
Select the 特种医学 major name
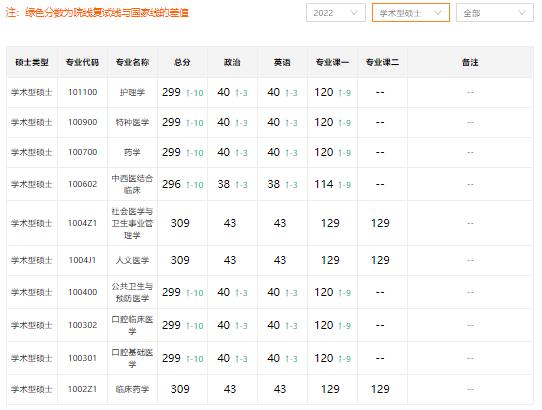coord(132,122)
